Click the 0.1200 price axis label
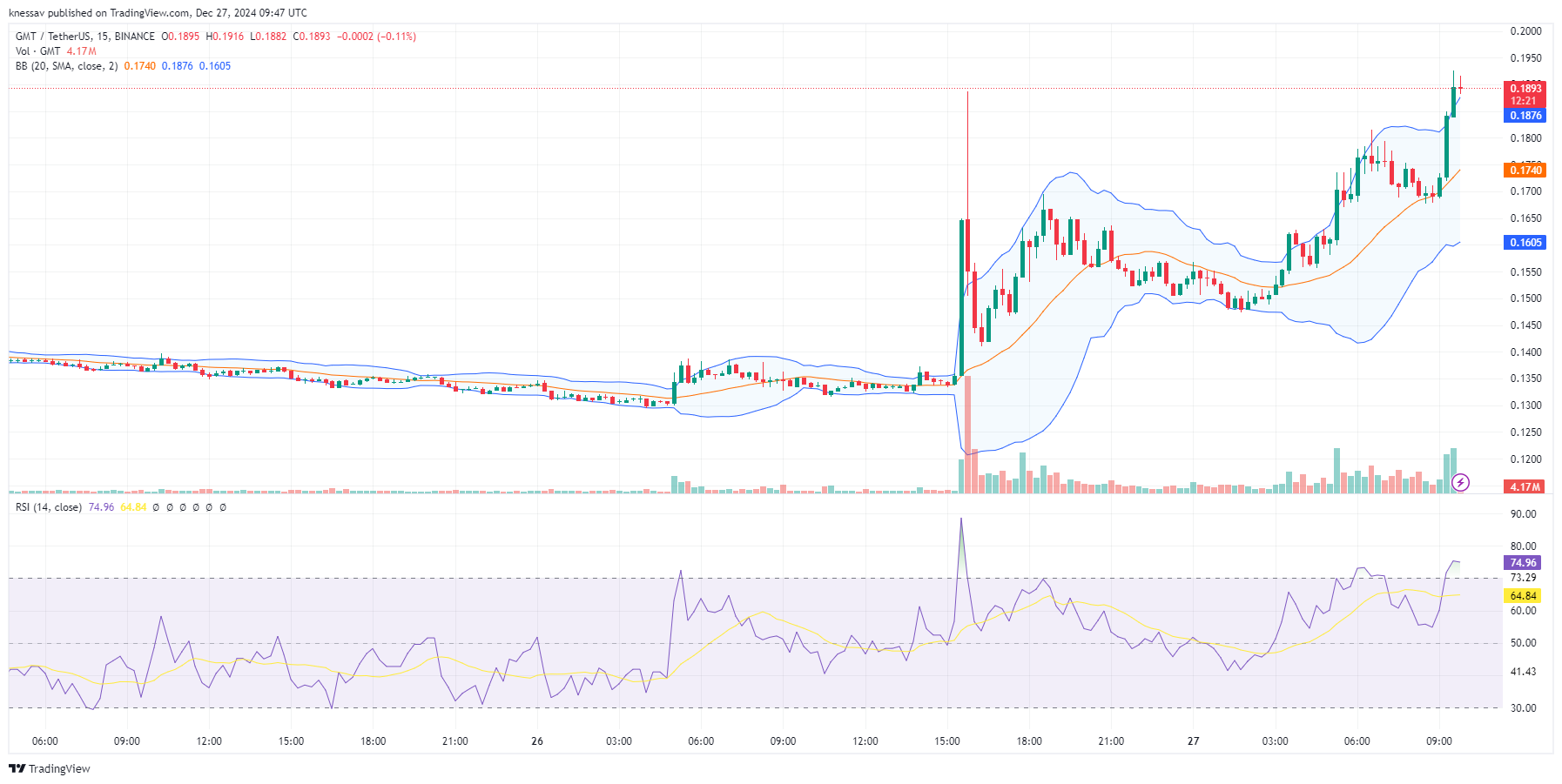Screen dimensions: 1562x784 pyautogui.click(x=1525, y=459)
